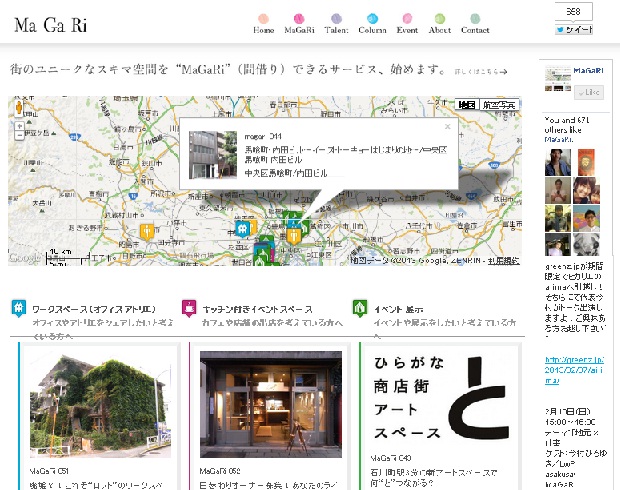The width and height of the screenshot is (620, 490).
Task: Click the yellow marker below the popup pointer
Action: tap(293, 236)
